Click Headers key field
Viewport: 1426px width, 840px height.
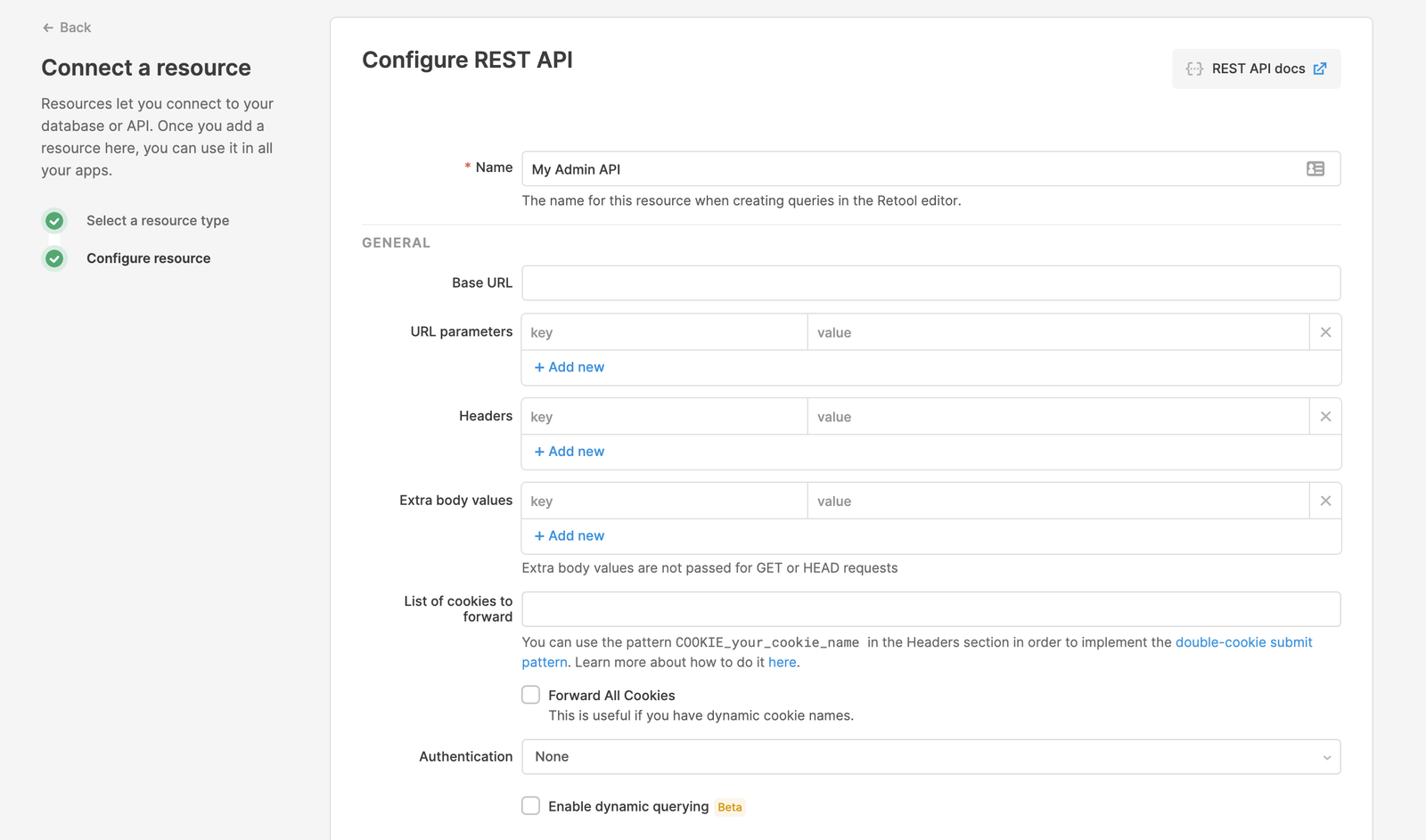(x=664, y=417)
